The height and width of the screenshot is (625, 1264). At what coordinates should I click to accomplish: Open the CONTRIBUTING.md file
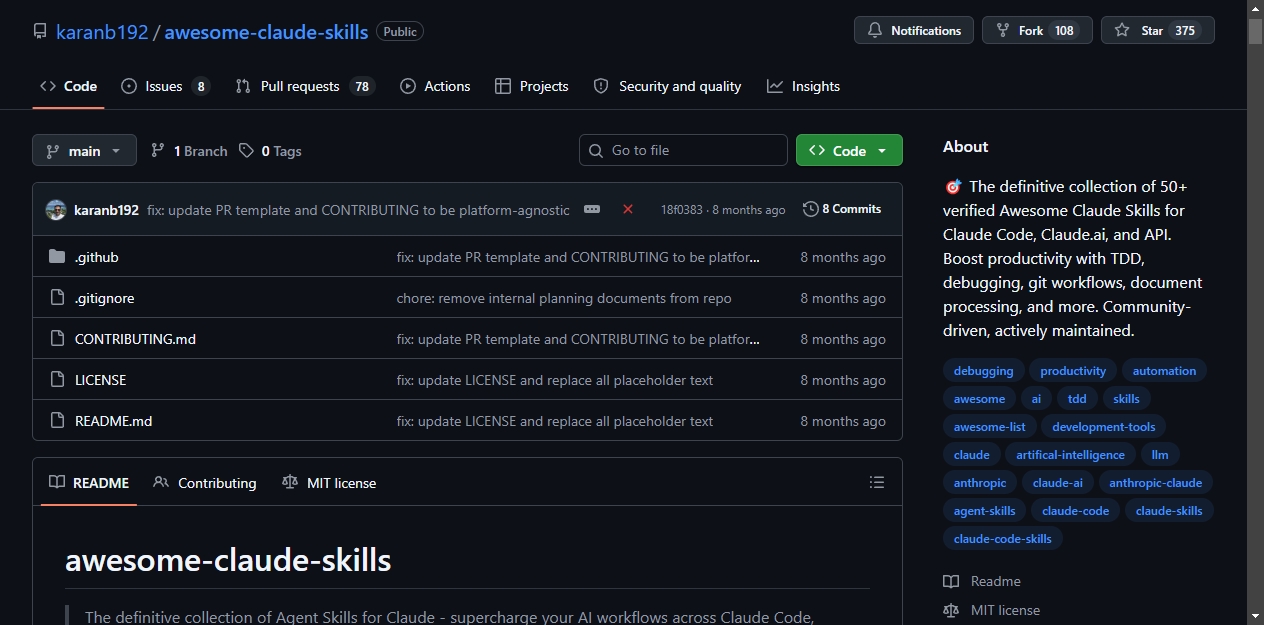coord(135,339)
